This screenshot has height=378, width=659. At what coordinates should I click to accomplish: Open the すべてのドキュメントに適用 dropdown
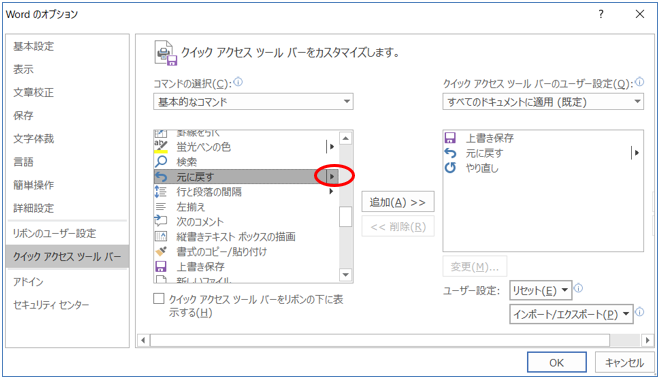543,102
